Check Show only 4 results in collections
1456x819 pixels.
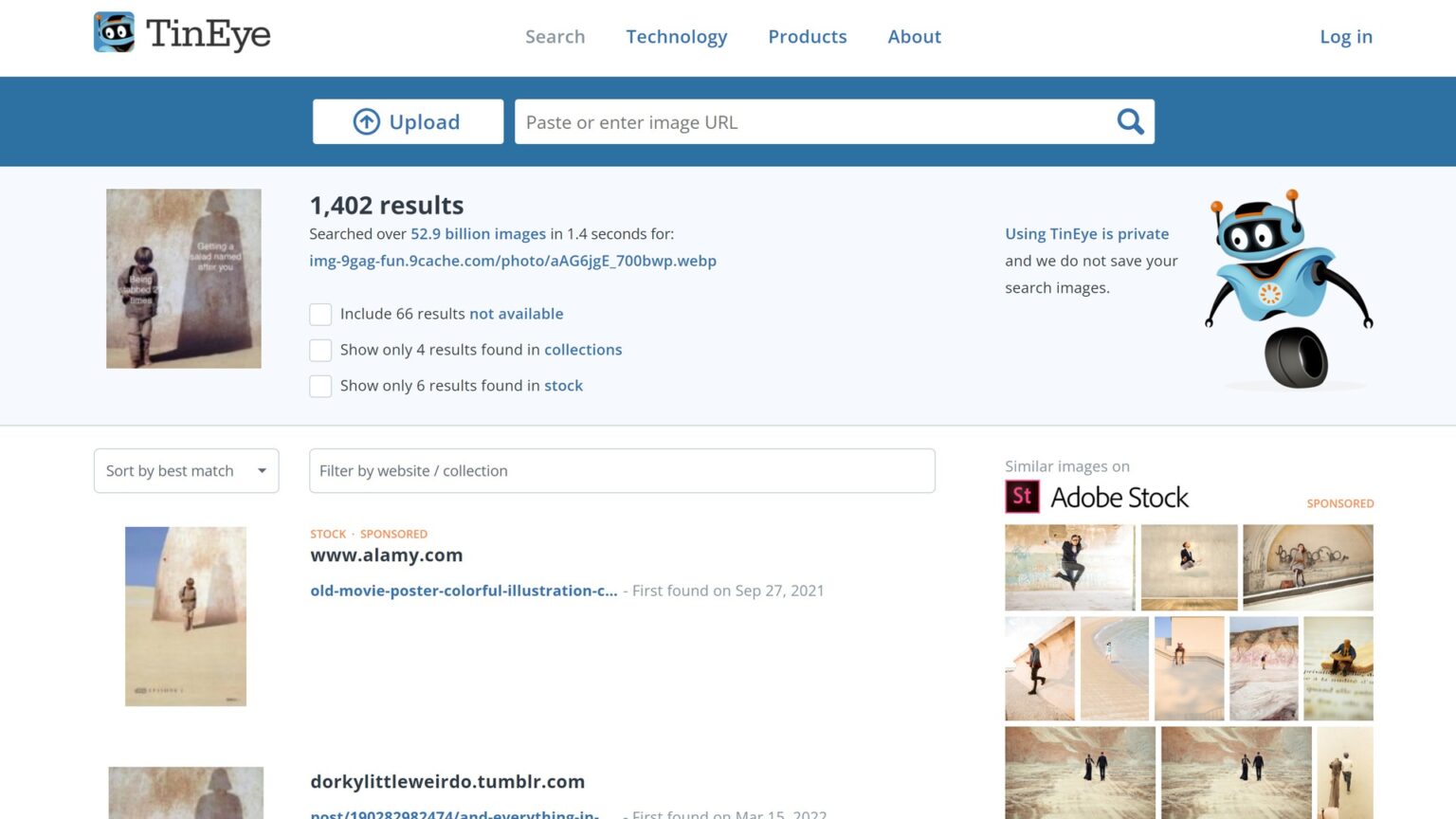[x=320, y=350]
